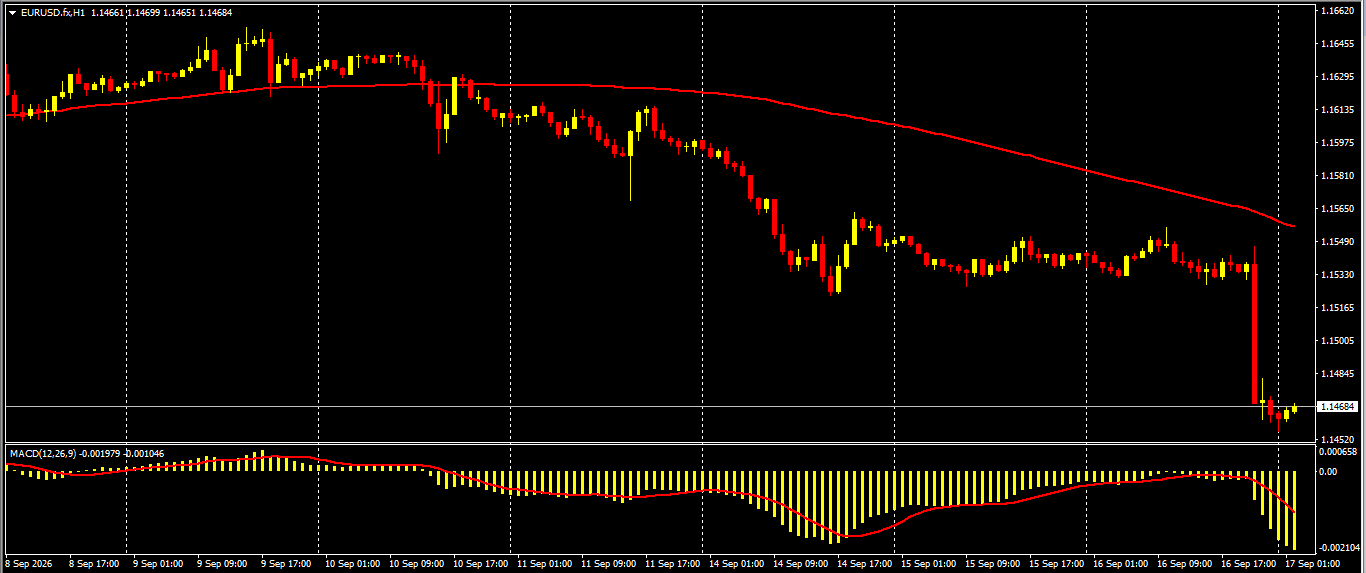Click the 10 Sep 17:00 time label
The height and width of the screenshot is (573, 1366).
coord(480,564)
